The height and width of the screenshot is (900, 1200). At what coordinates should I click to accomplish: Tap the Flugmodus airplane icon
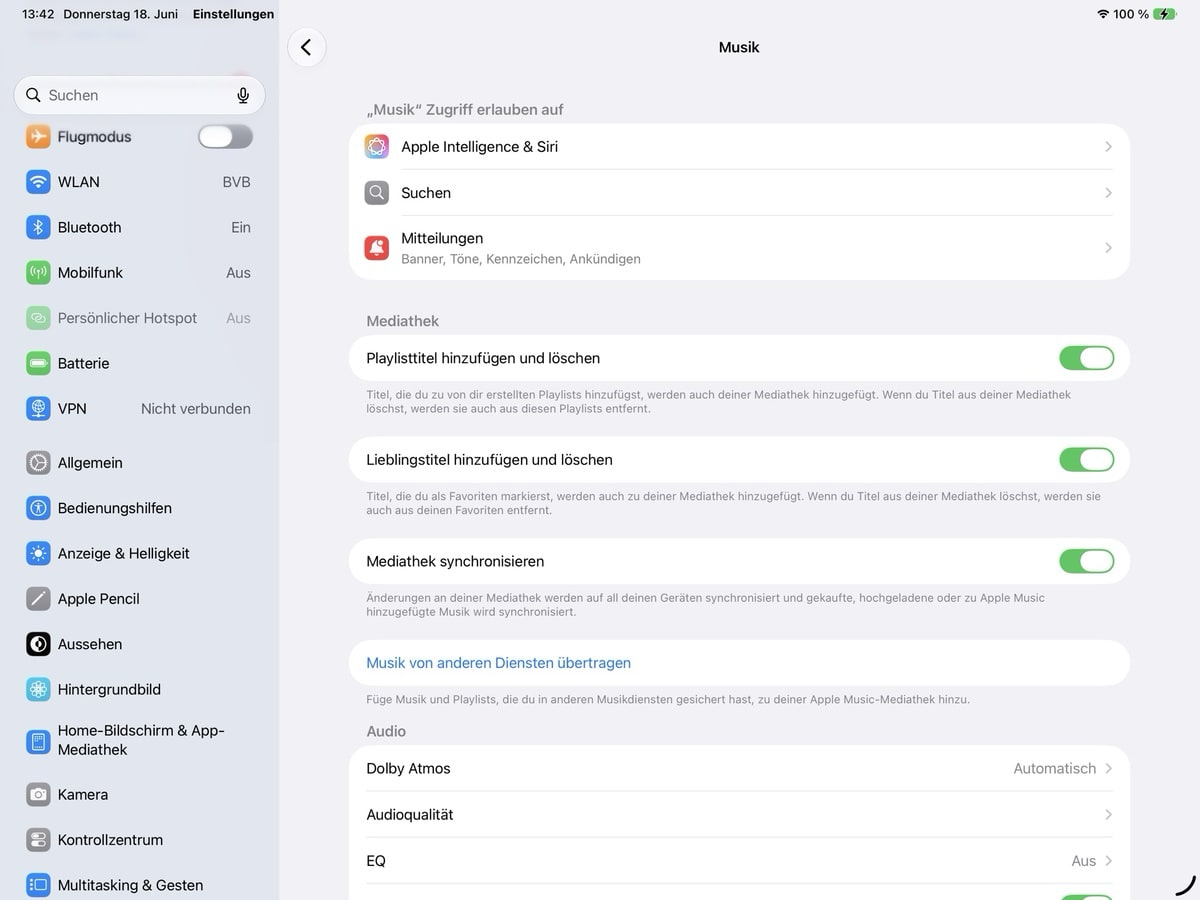point(38,136)
